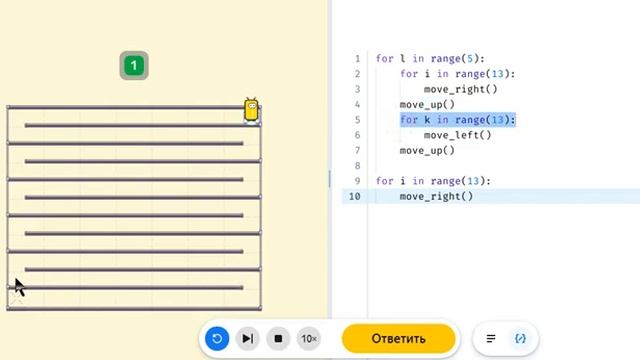Image resolution: width=640 pixels, height=360 pixels.
Task: Click highlighted 'for k in range(13):' line
Action: click(458, 120)
